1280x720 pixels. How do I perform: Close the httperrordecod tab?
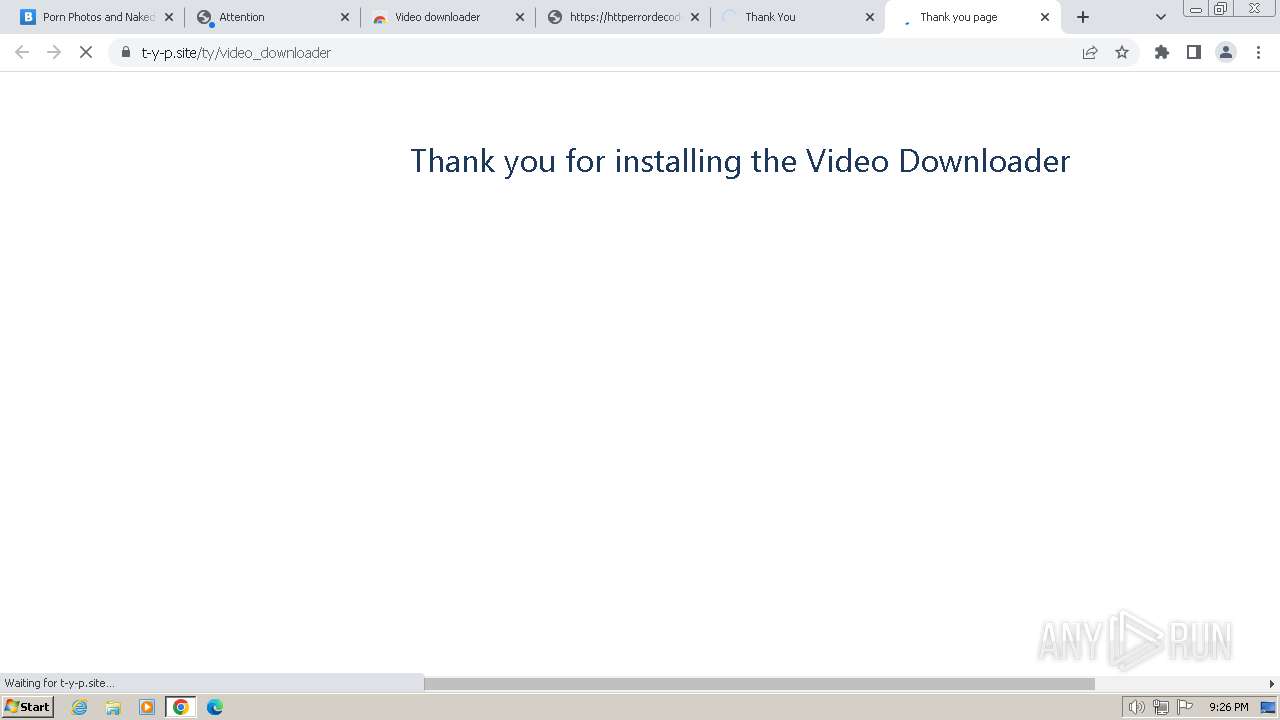(x=695, y=17)
